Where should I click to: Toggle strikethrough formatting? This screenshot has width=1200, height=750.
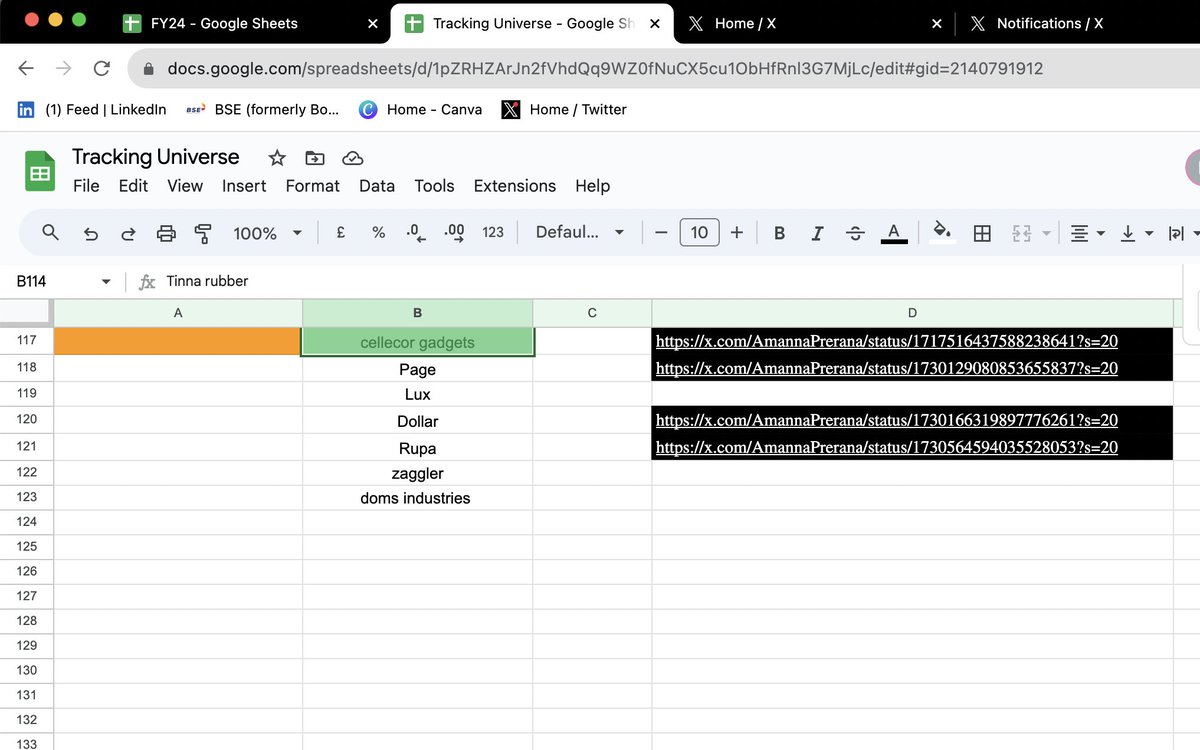(855, 233)
